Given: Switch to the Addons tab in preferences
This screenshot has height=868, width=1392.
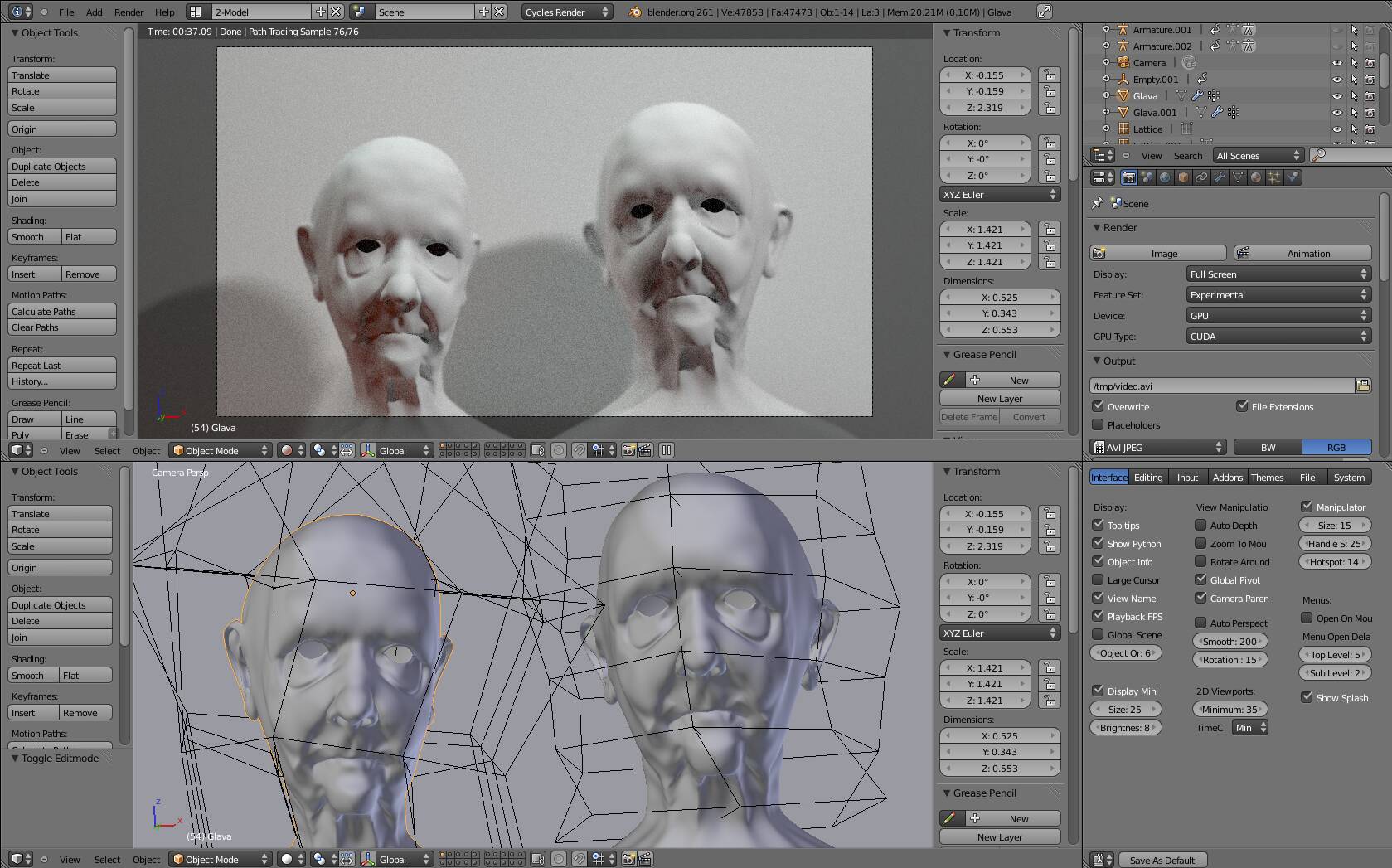Looking at the screenshot, I should coord(1227,478).
